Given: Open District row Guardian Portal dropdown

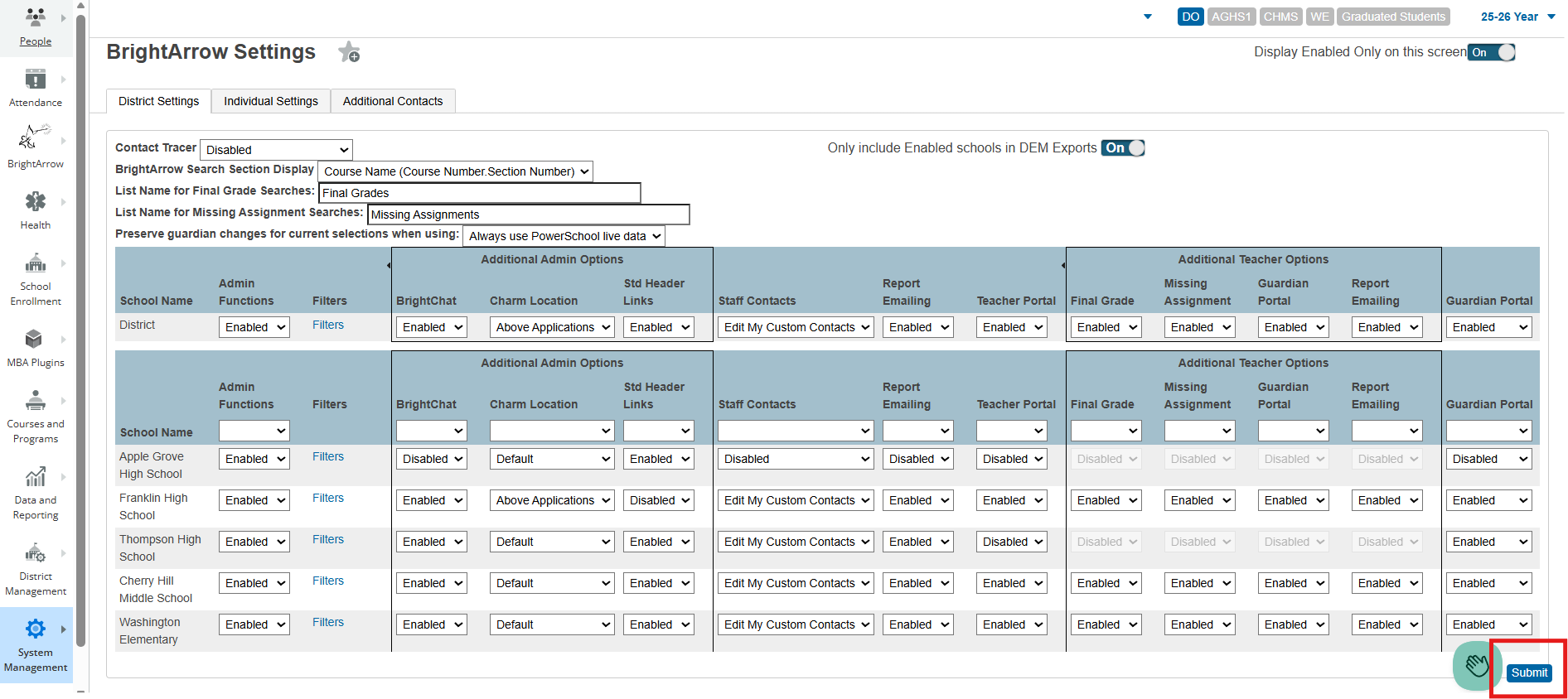Looking at the screenshot, I should coord(1489,327).
